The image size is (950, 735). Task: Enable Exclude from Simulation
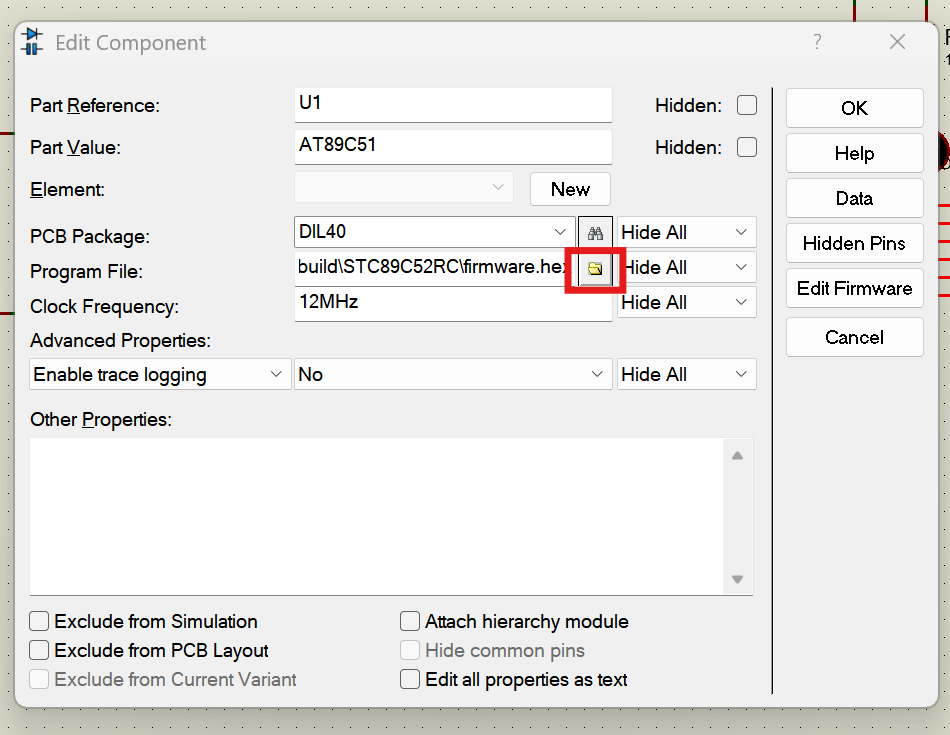pos(40,621)
